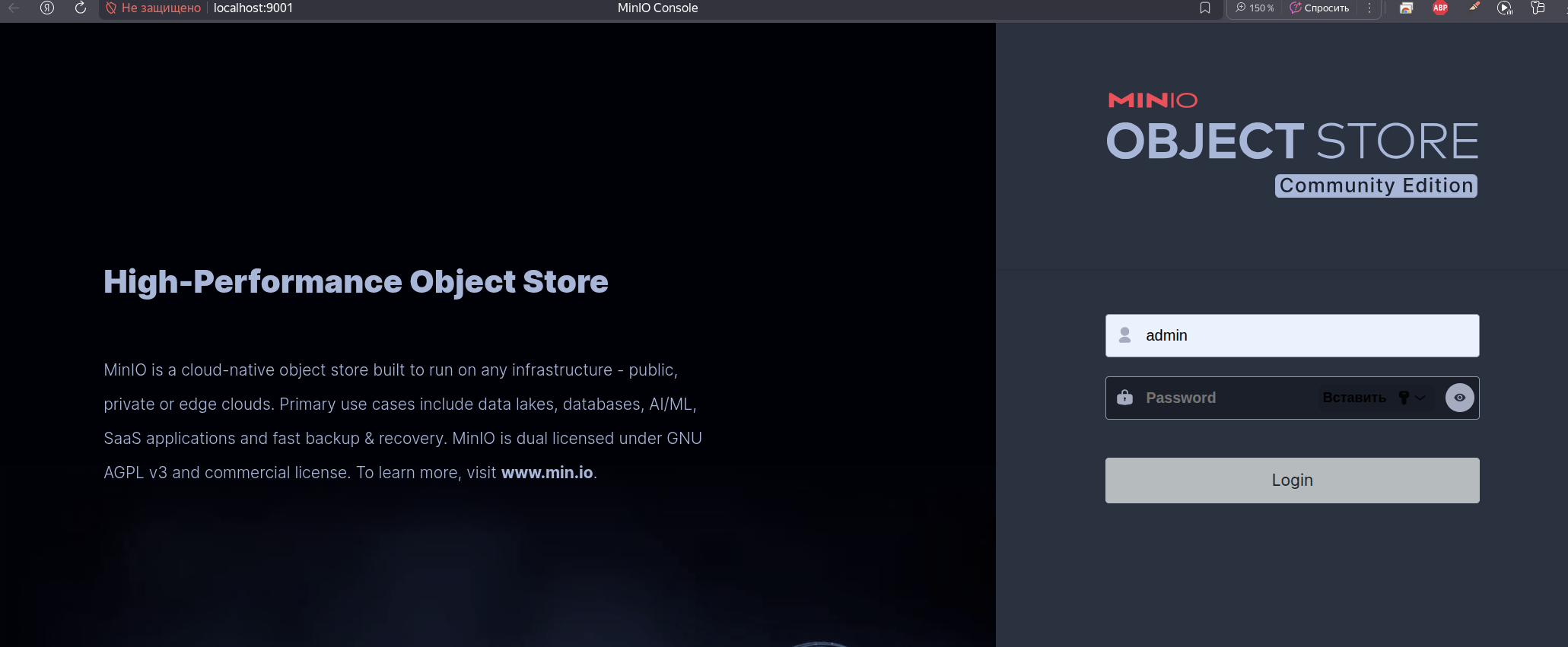Click the Не защищено security warning
The width and height of the screenshot is (1568, 647).
click(153, 8)
